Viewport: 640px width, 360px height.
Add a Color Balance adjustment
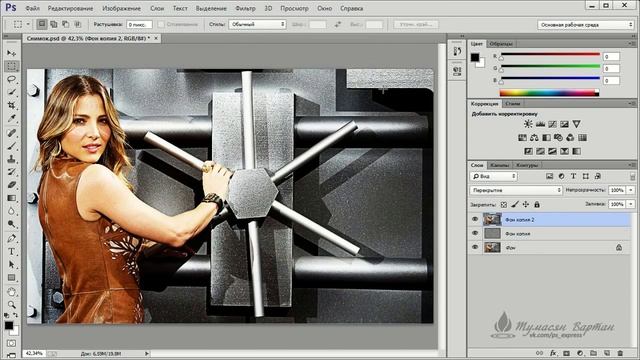[534, 138]
